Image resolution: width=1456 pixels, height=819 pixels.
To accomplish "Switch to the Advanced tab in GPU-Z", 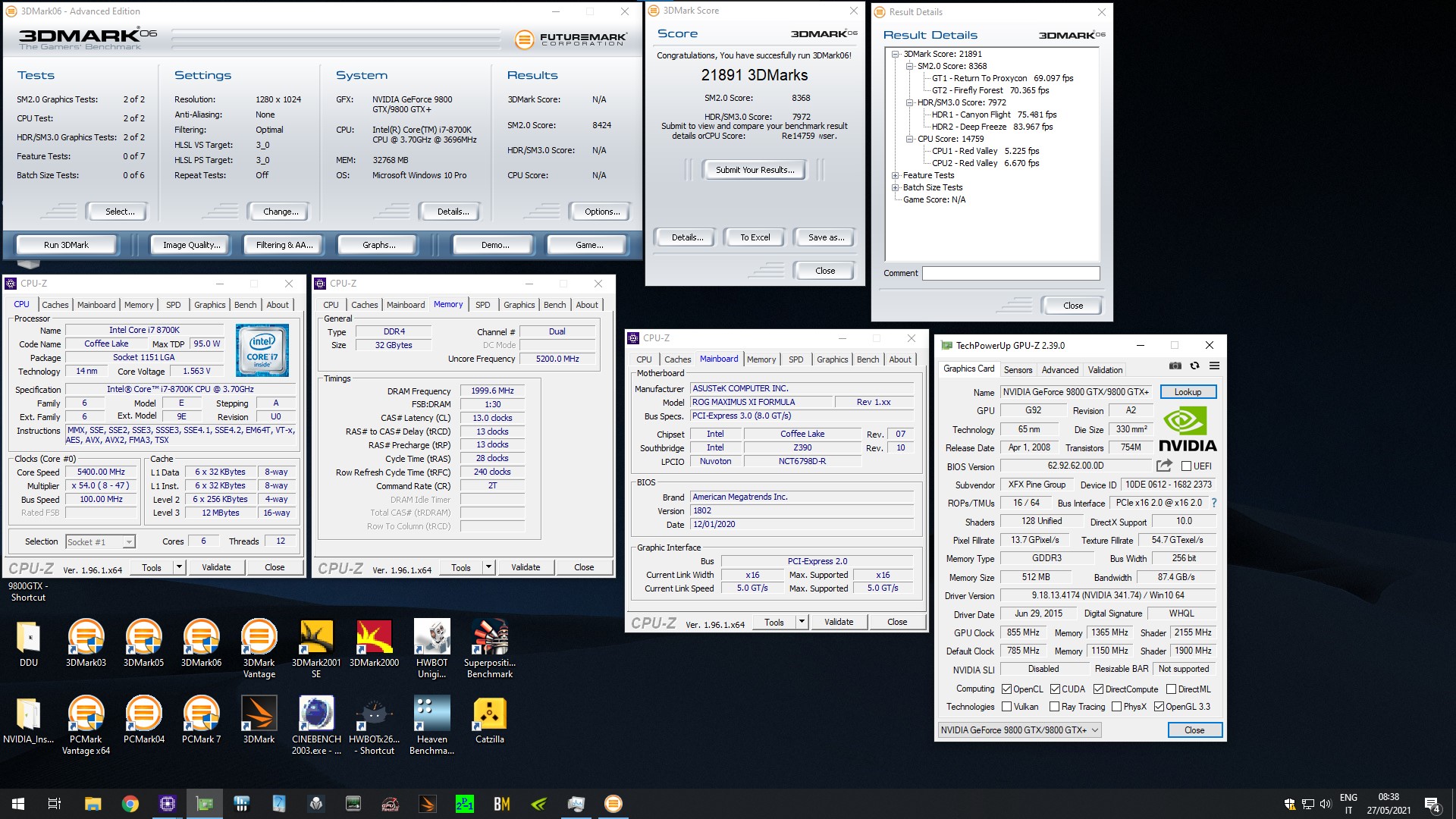I will (x=1059, y=370).
